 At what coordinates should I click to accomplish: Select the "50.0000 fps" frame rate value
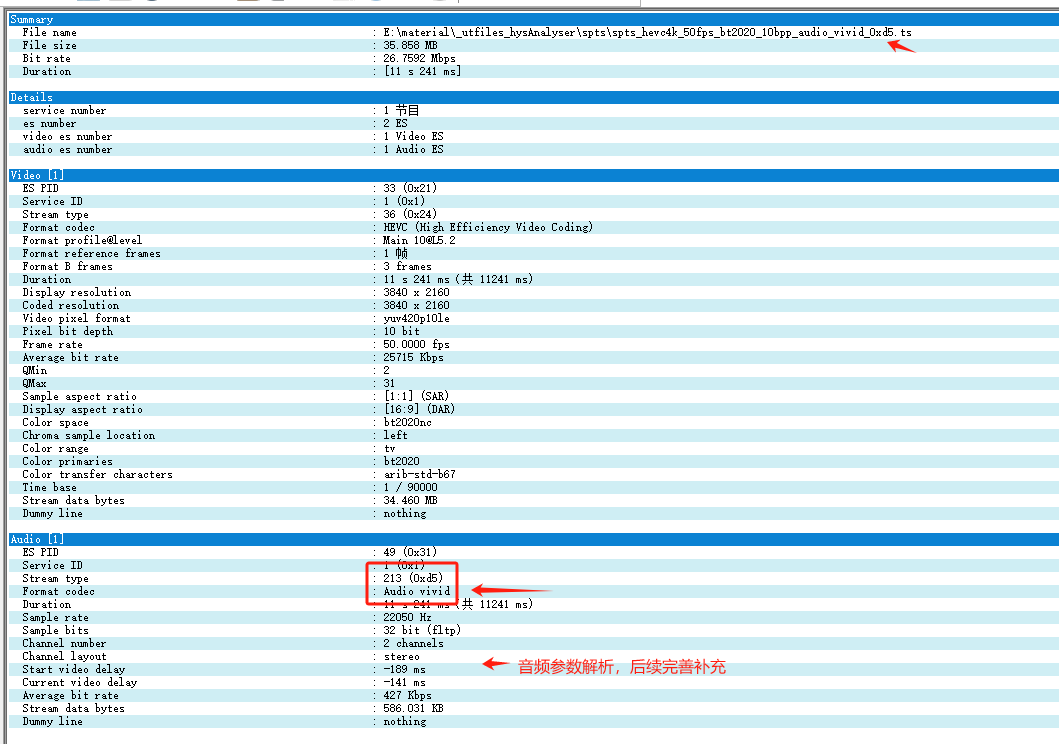(x=417, y=344)
